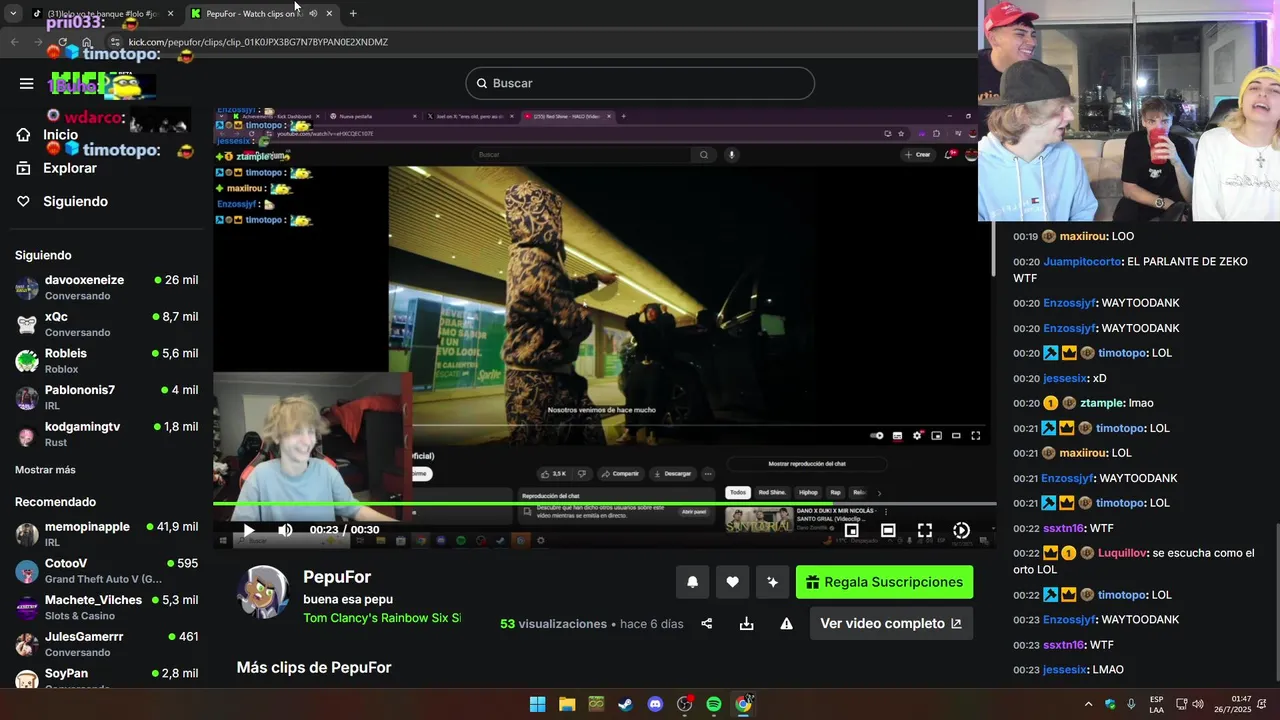Go back in the browser

pyautogui.click(x=14, y=42)
